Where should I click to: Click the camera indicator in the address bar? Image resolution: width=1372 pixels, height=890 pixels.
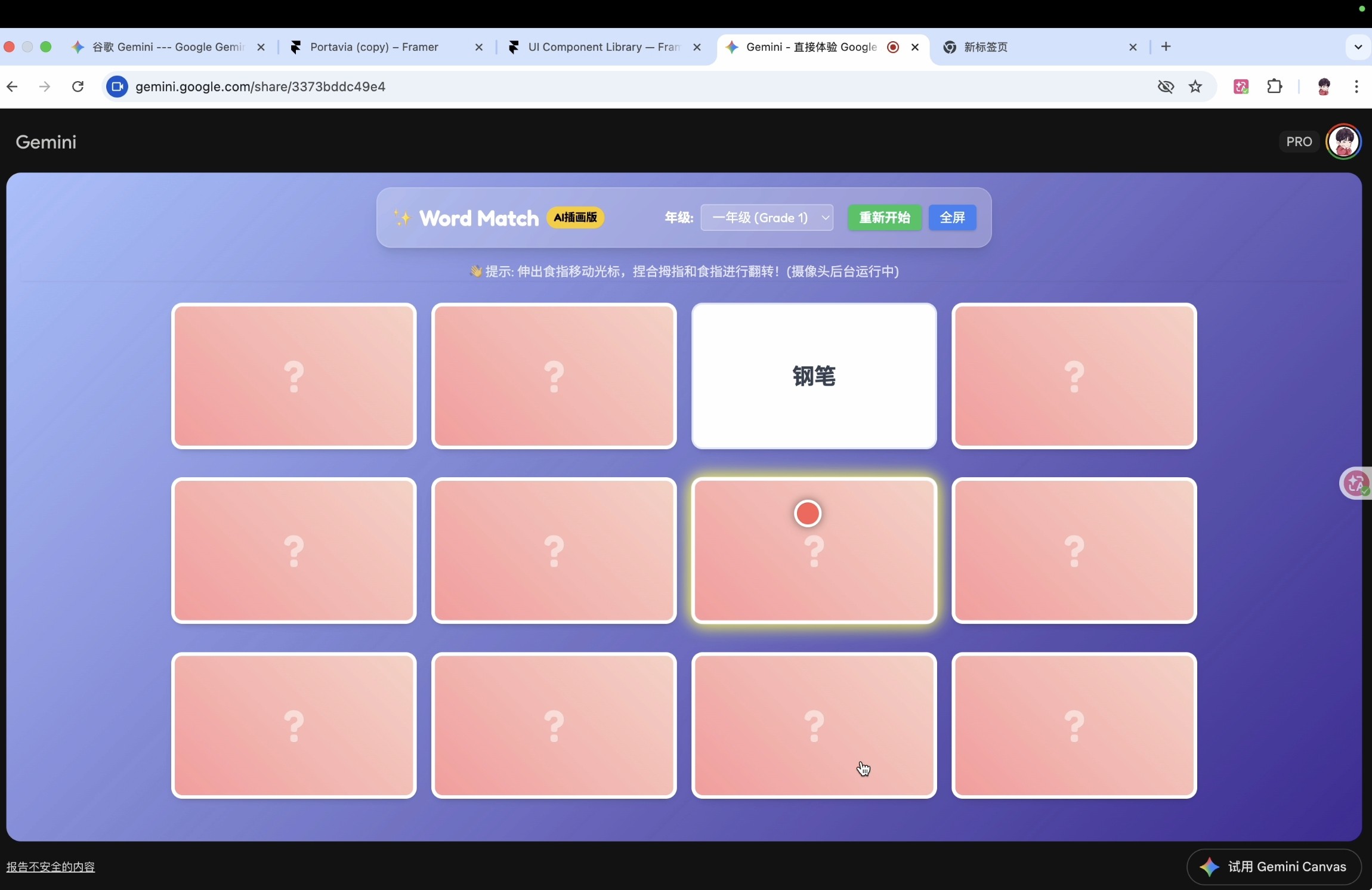pyautogui.click(x=118, y=87)
